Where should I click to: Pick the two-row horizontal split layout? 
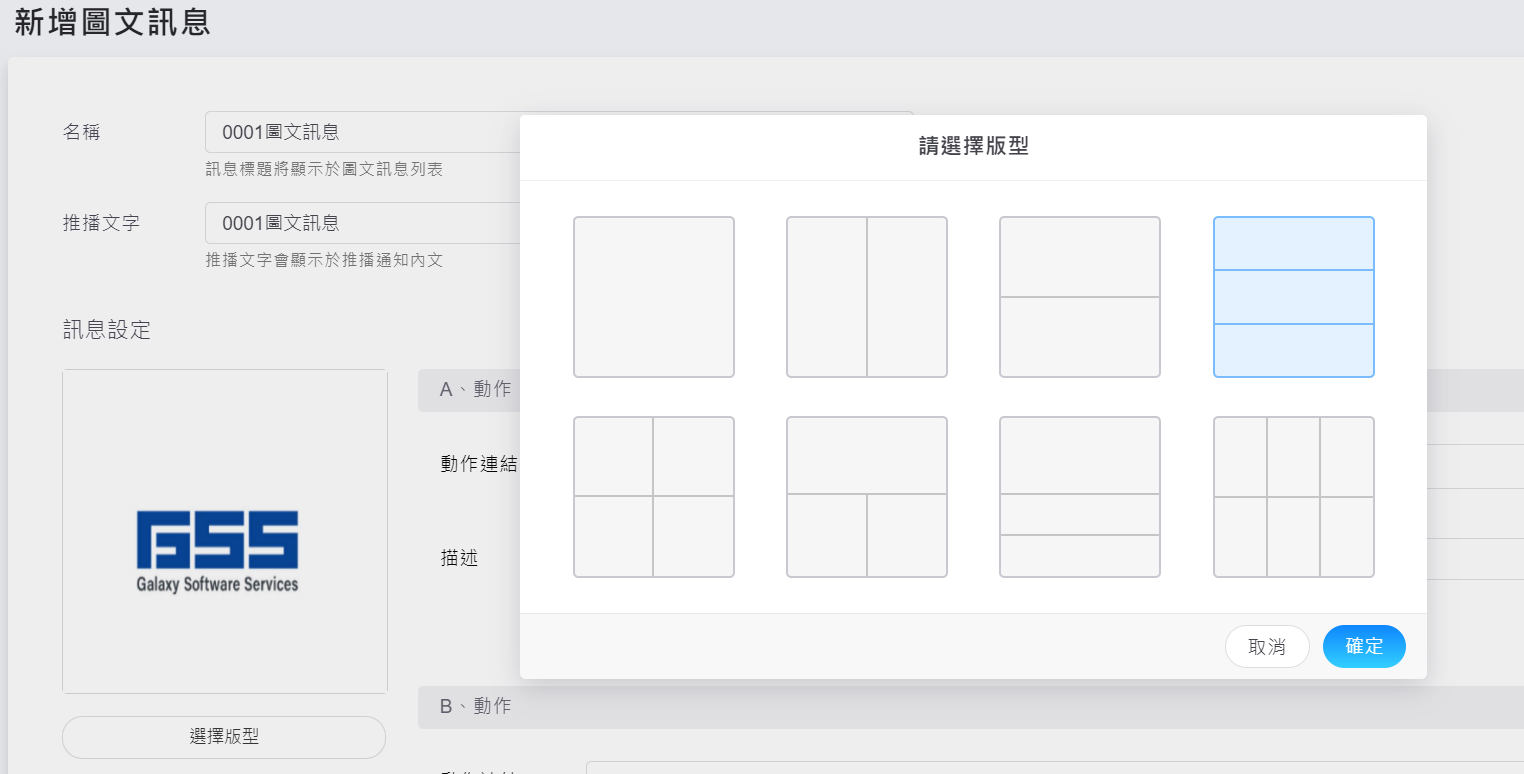(1079, 297)
